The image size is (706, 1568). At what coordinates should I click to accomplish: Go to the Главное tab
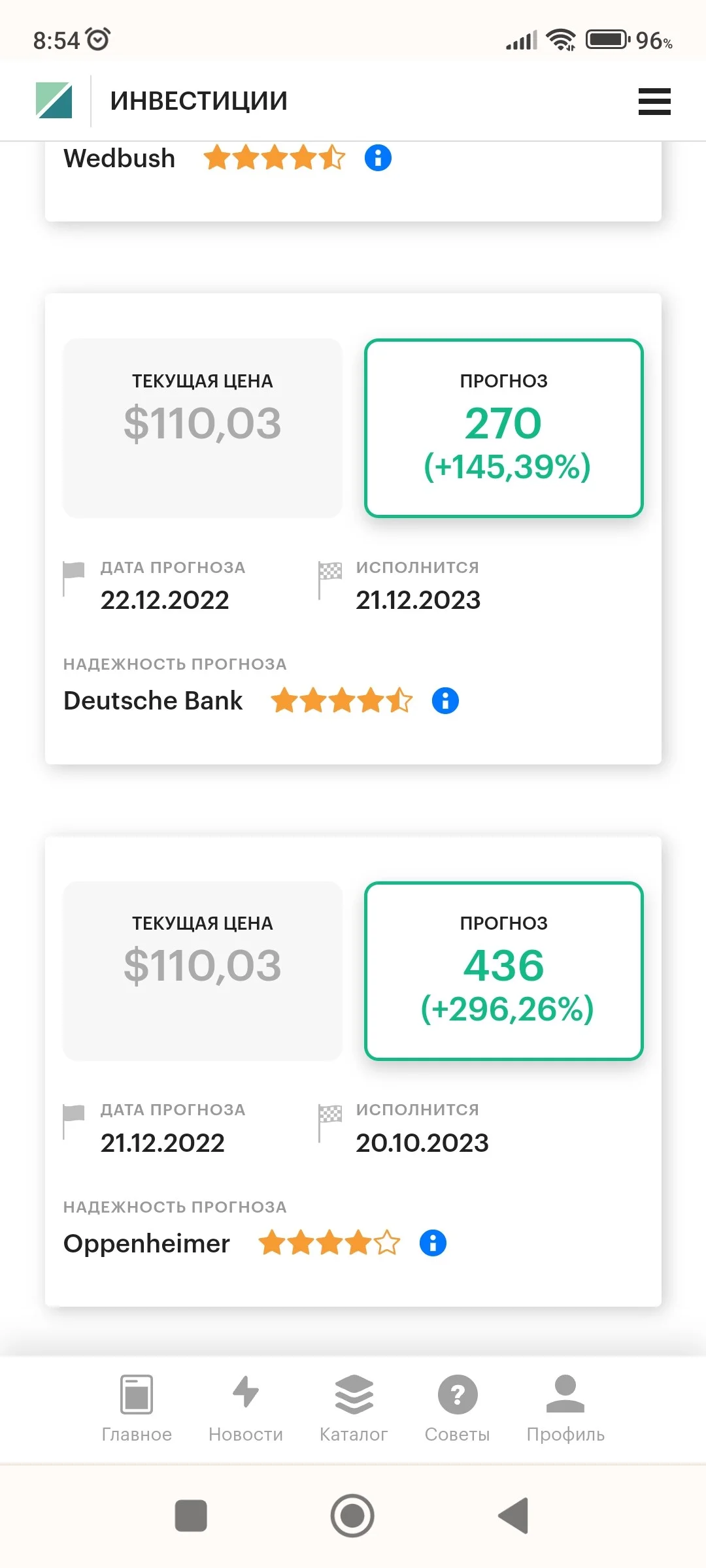pos(137,1409)
